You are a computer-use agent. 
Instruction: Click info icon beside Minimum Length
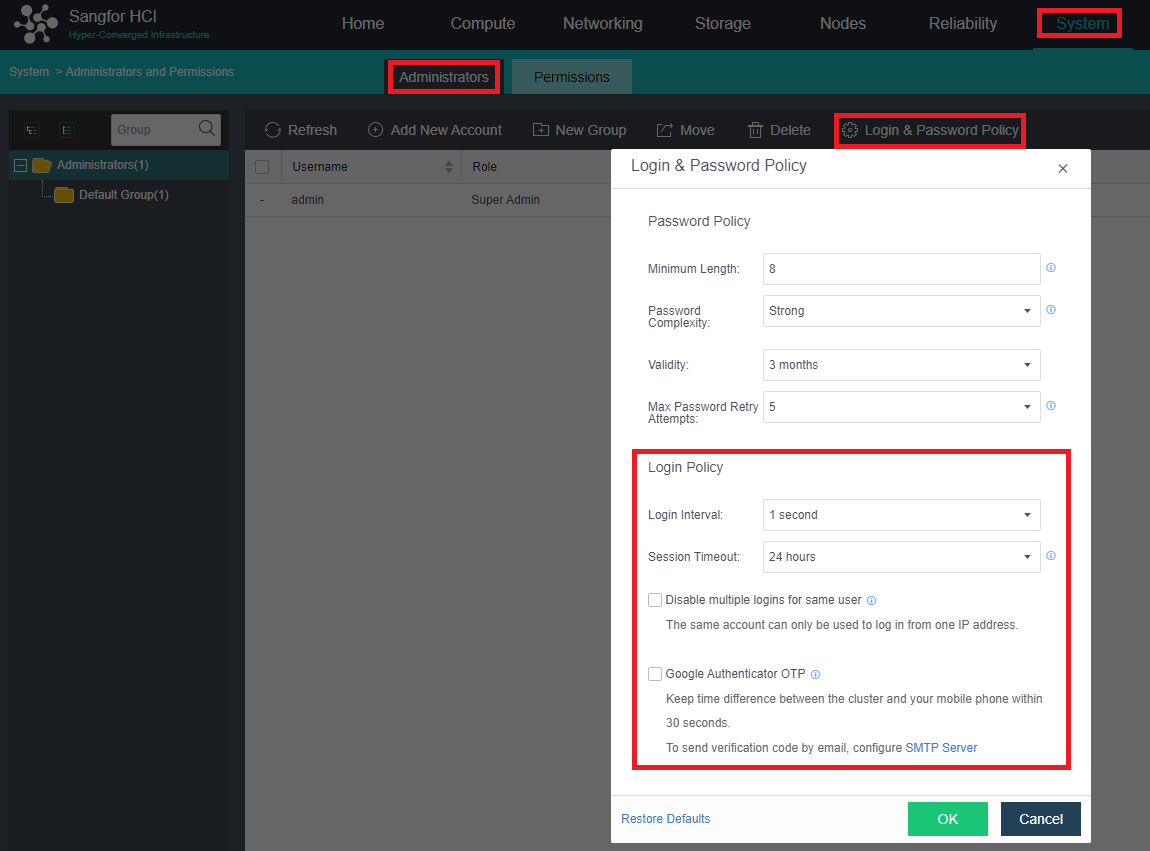point(1051,268)
